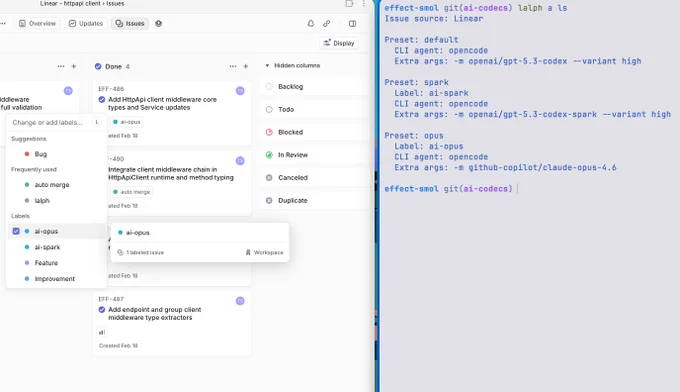680x392 pixels.
Task: Open ellipsis menu of the left partial column
Action: pyautogui.click(x=61, y=66)
